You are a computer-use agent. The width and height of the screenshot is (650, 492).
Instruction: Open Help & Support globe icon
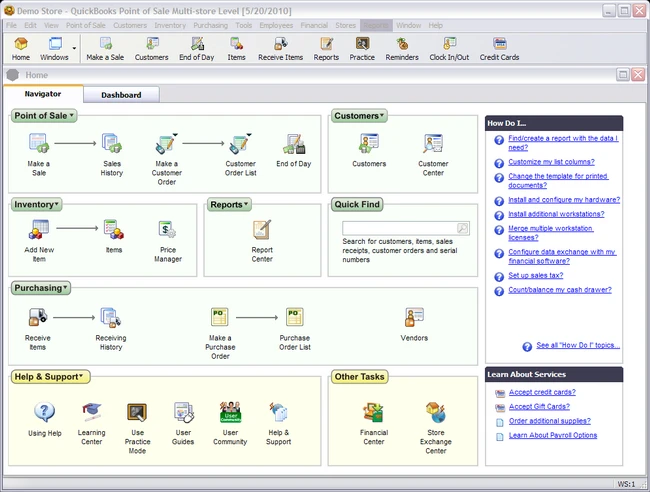278,412
